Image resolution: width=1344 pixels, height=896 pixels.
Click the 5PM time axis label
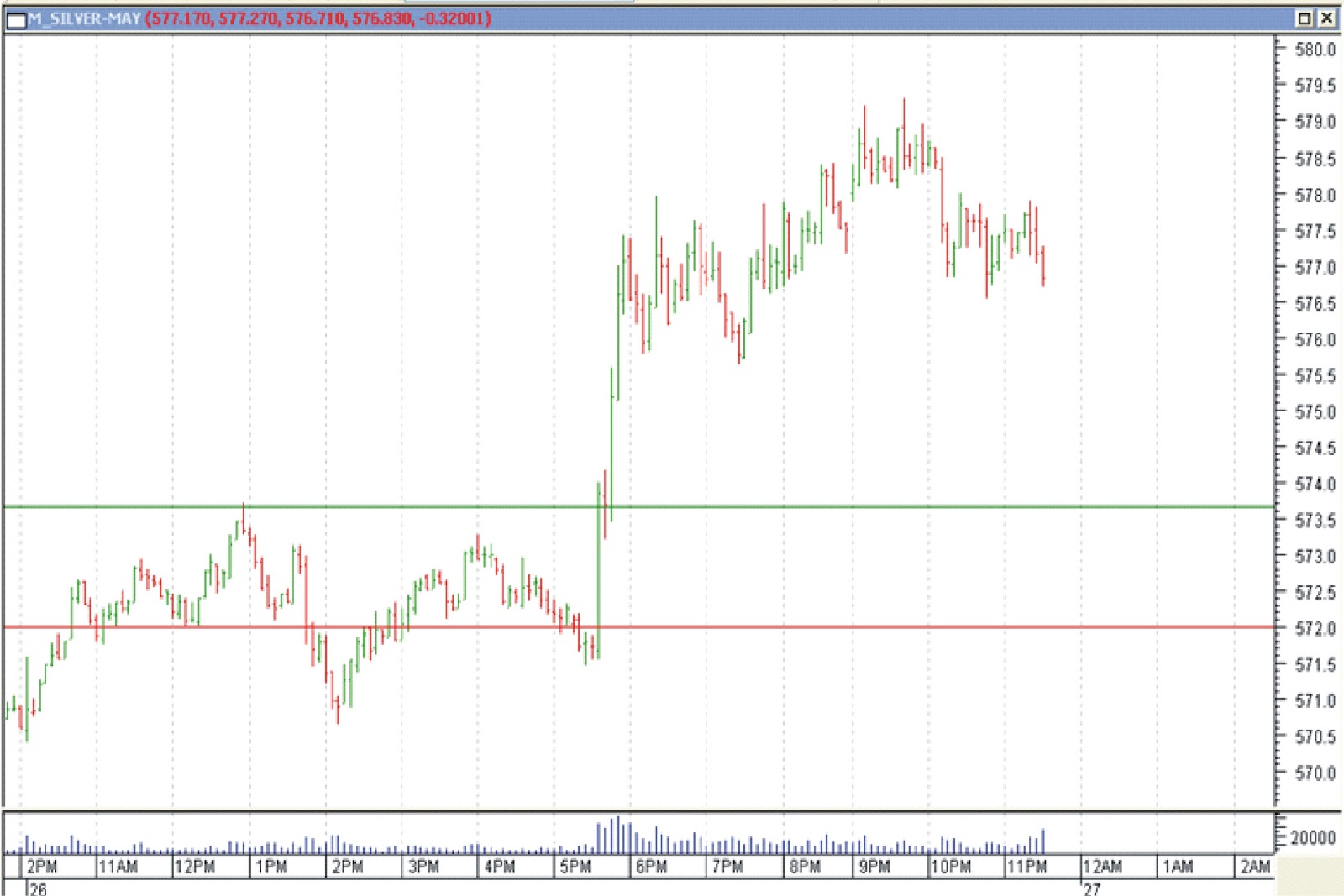[575, 867]
